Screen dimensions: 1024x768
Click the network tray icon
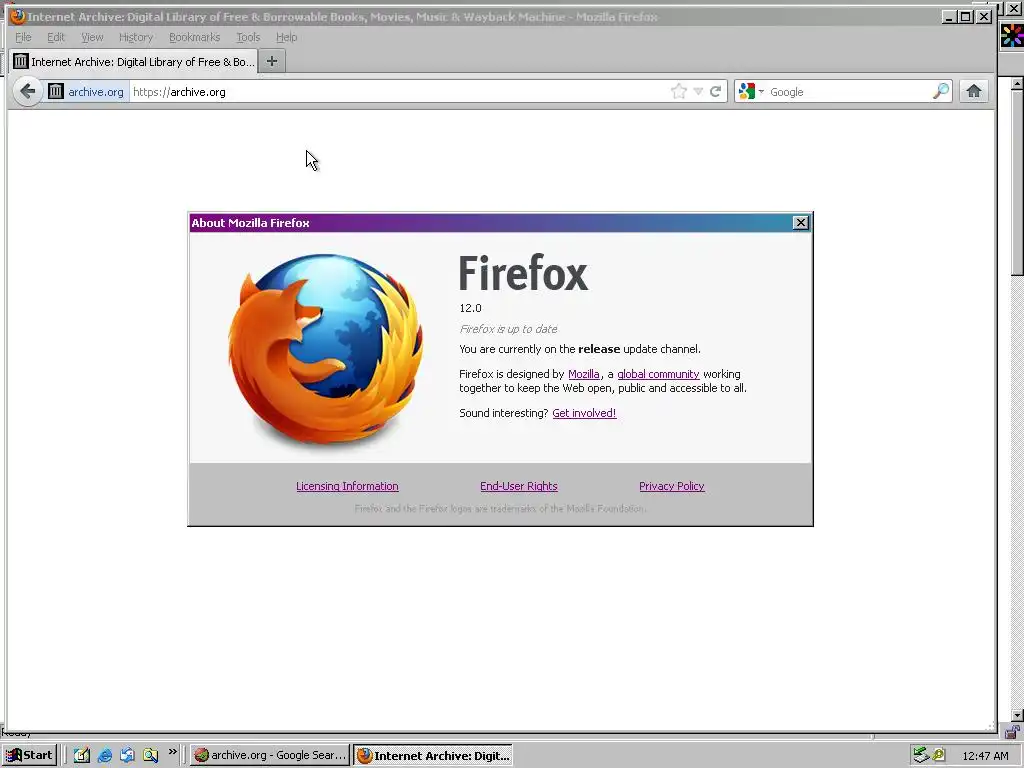coord(921,755)
